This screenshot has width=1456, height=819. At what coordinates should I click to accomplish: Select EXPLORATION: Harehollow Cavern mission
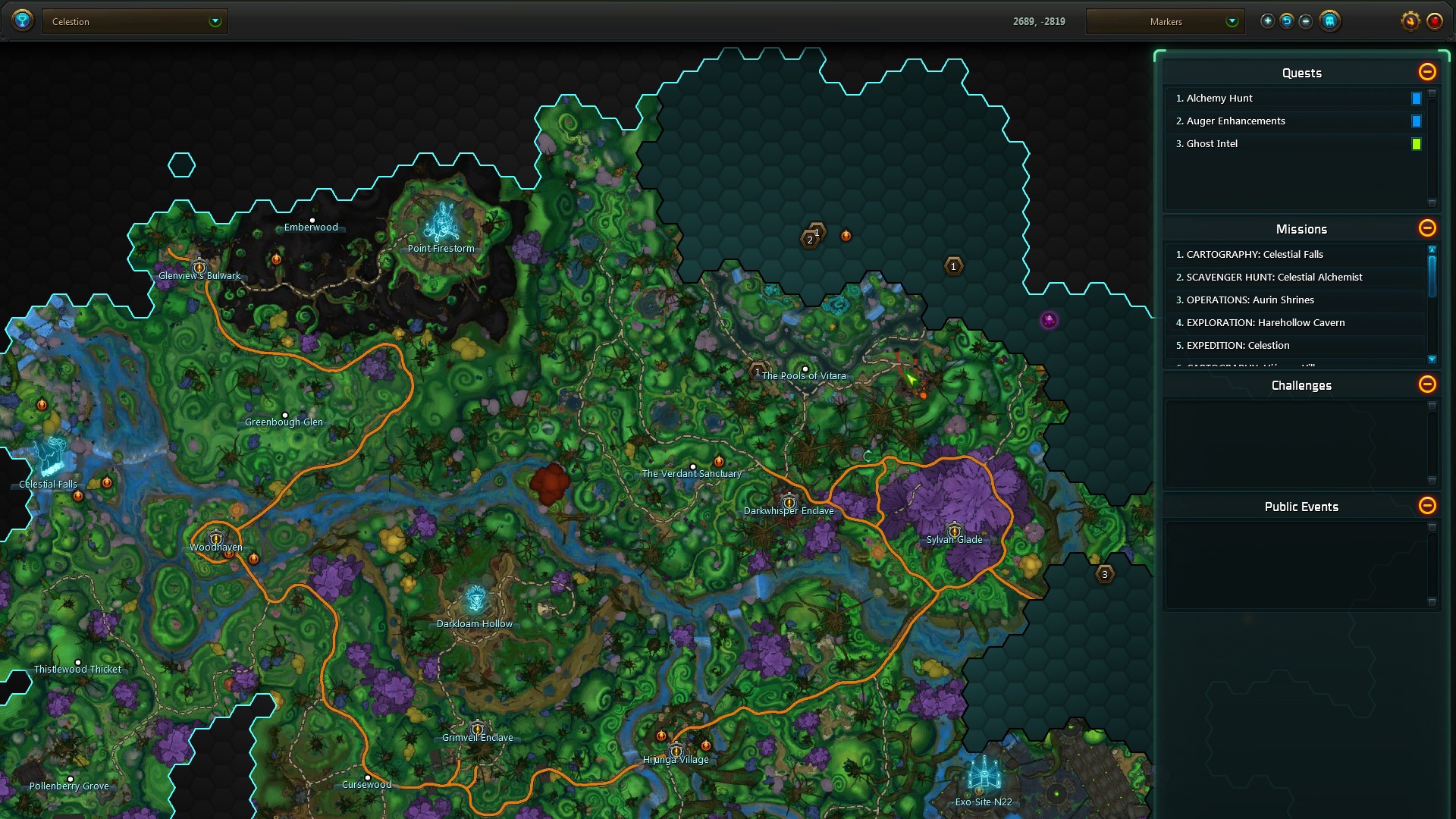[1295, 323]
